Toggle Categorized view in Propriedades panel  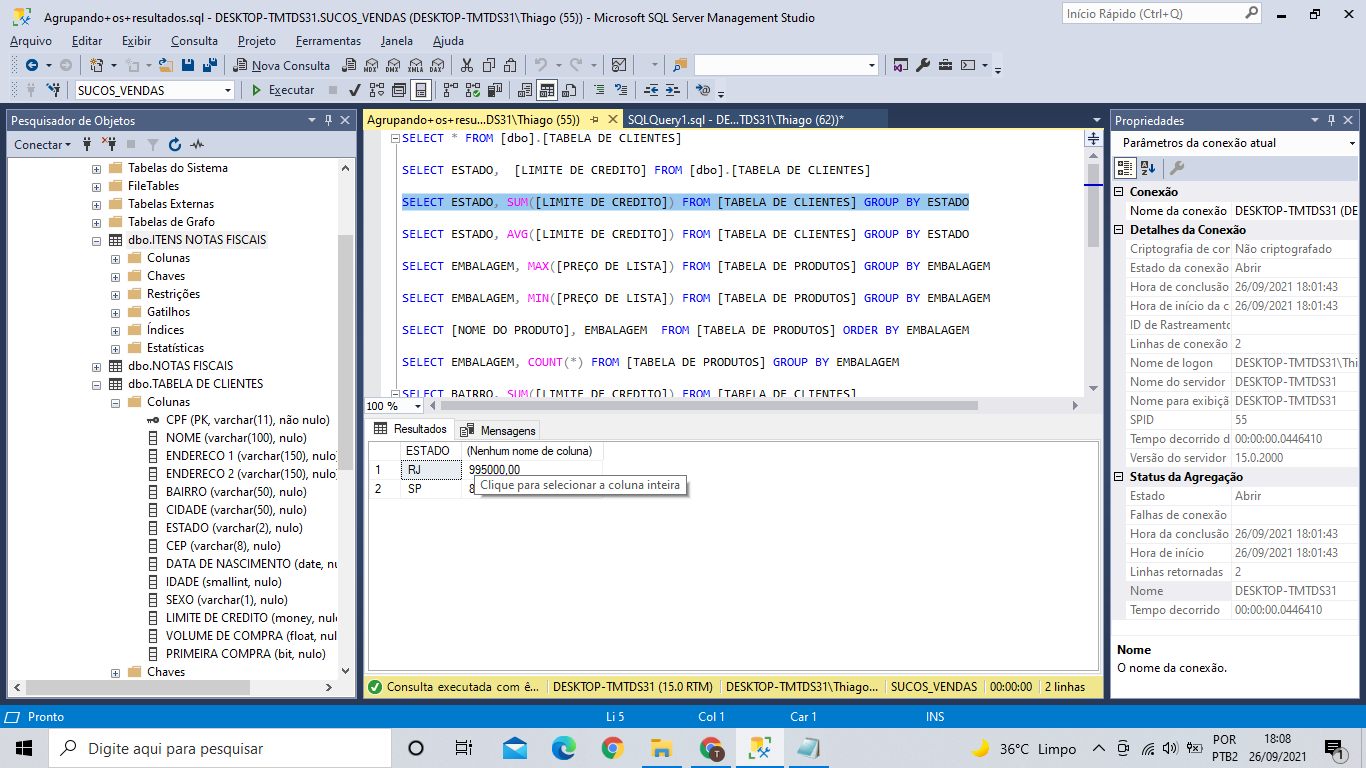point(1125,168)
